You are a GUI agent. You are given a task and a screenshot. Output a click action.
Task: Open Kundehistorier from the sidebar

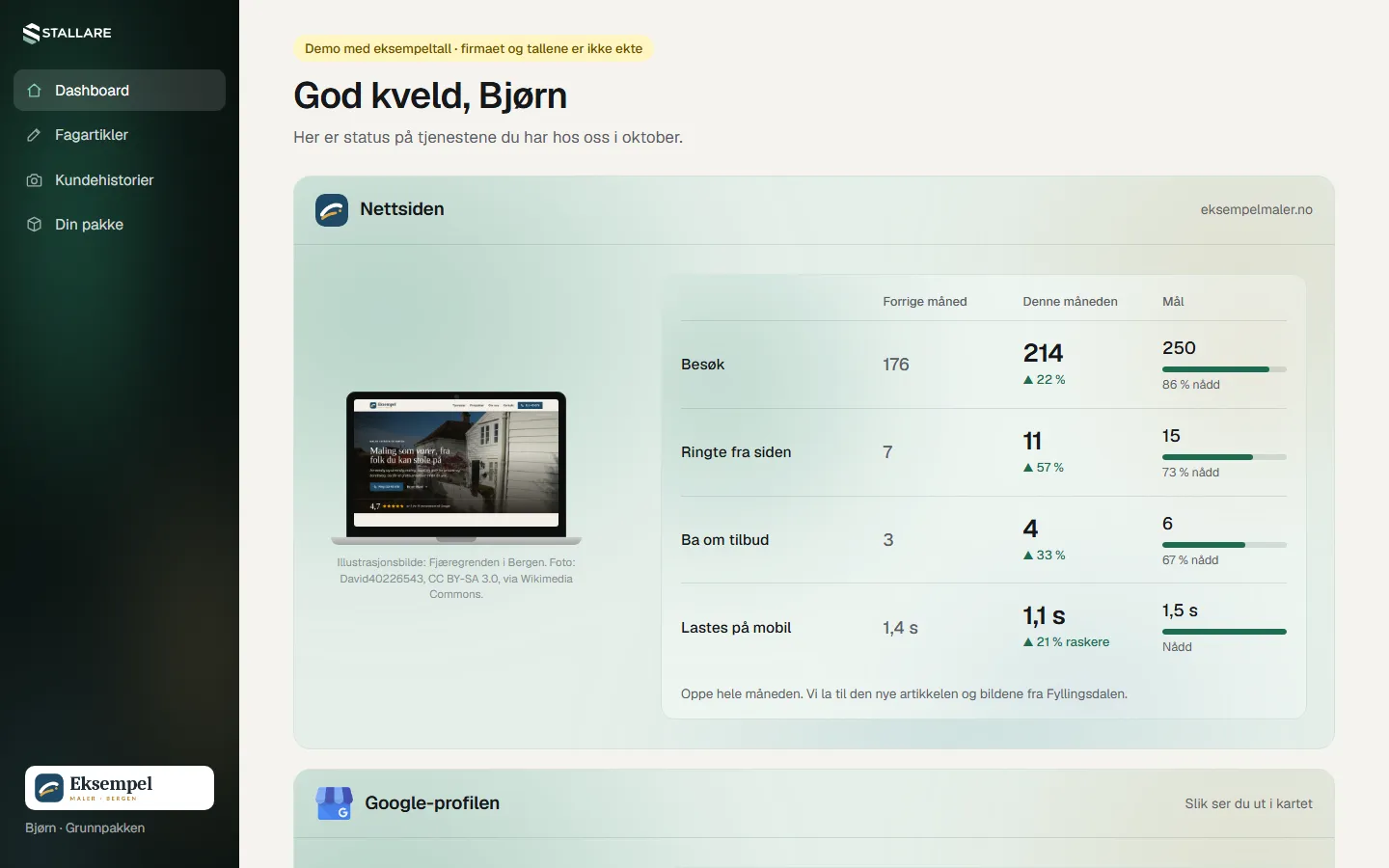120,180
